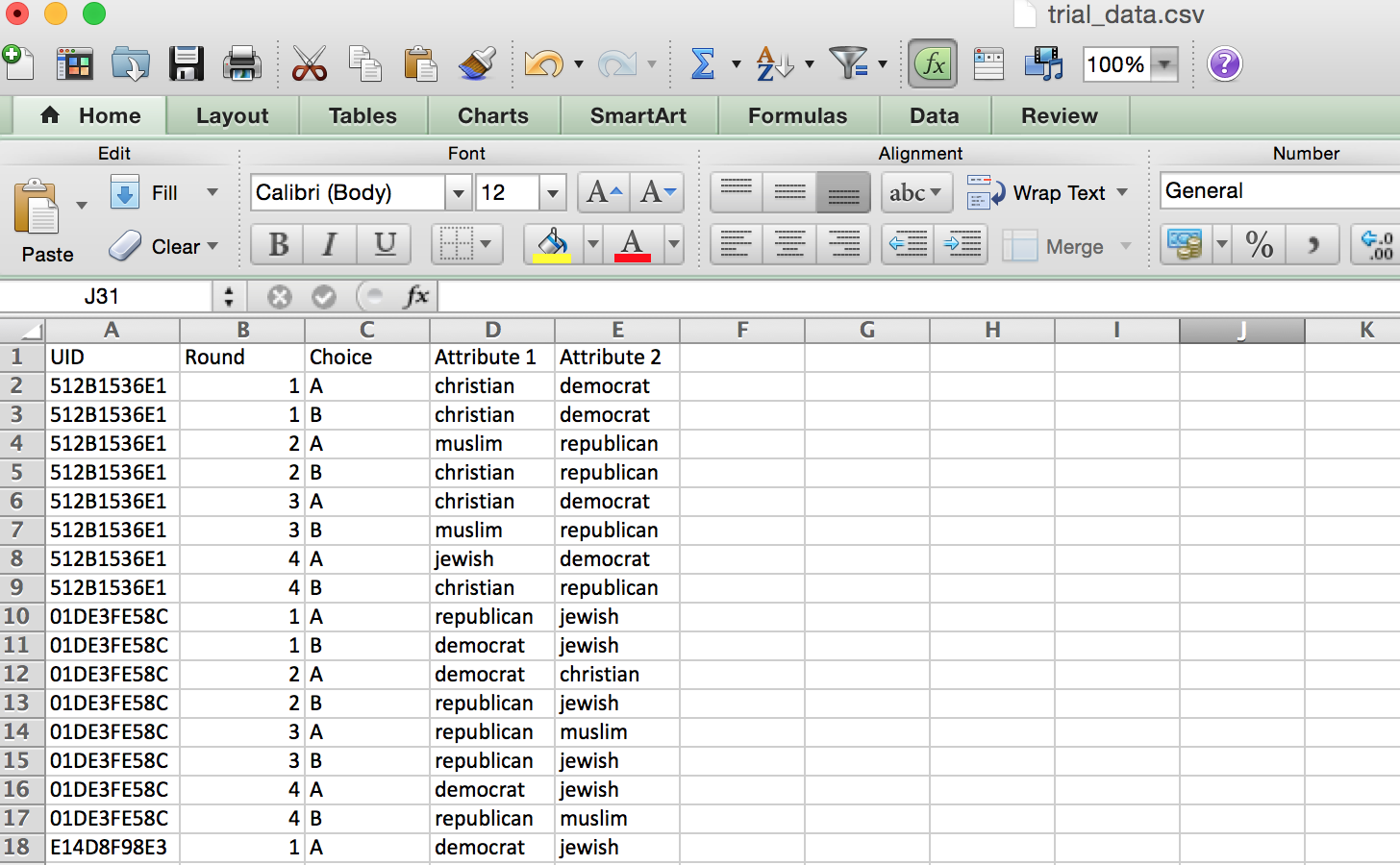1400x865 pixels.
Task: Open the zoom 100% dropdown
Action: coord(1164,64)
